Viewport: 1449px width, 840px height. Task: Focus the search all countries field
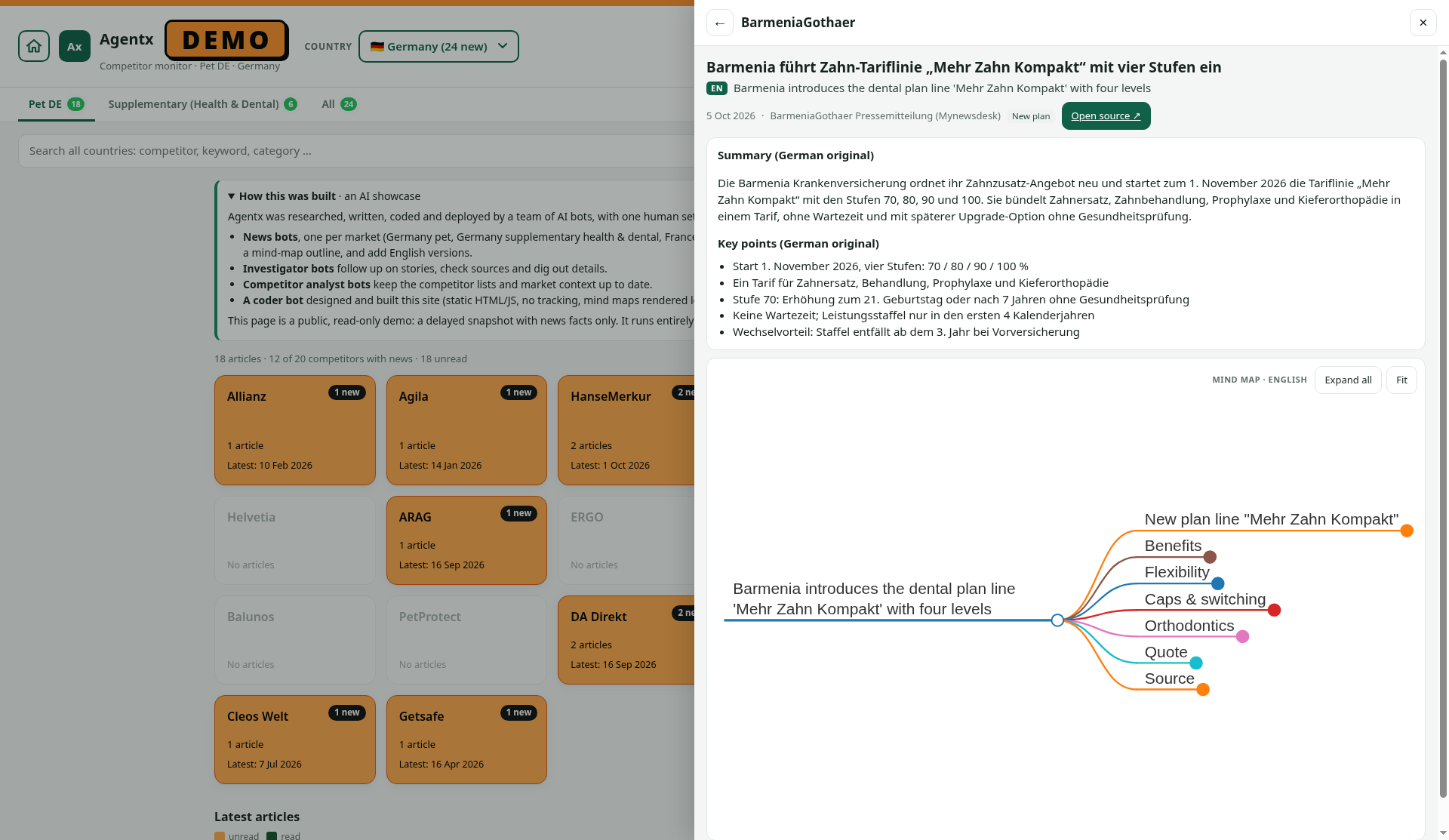pyautogui.click(x=356, y=151)
